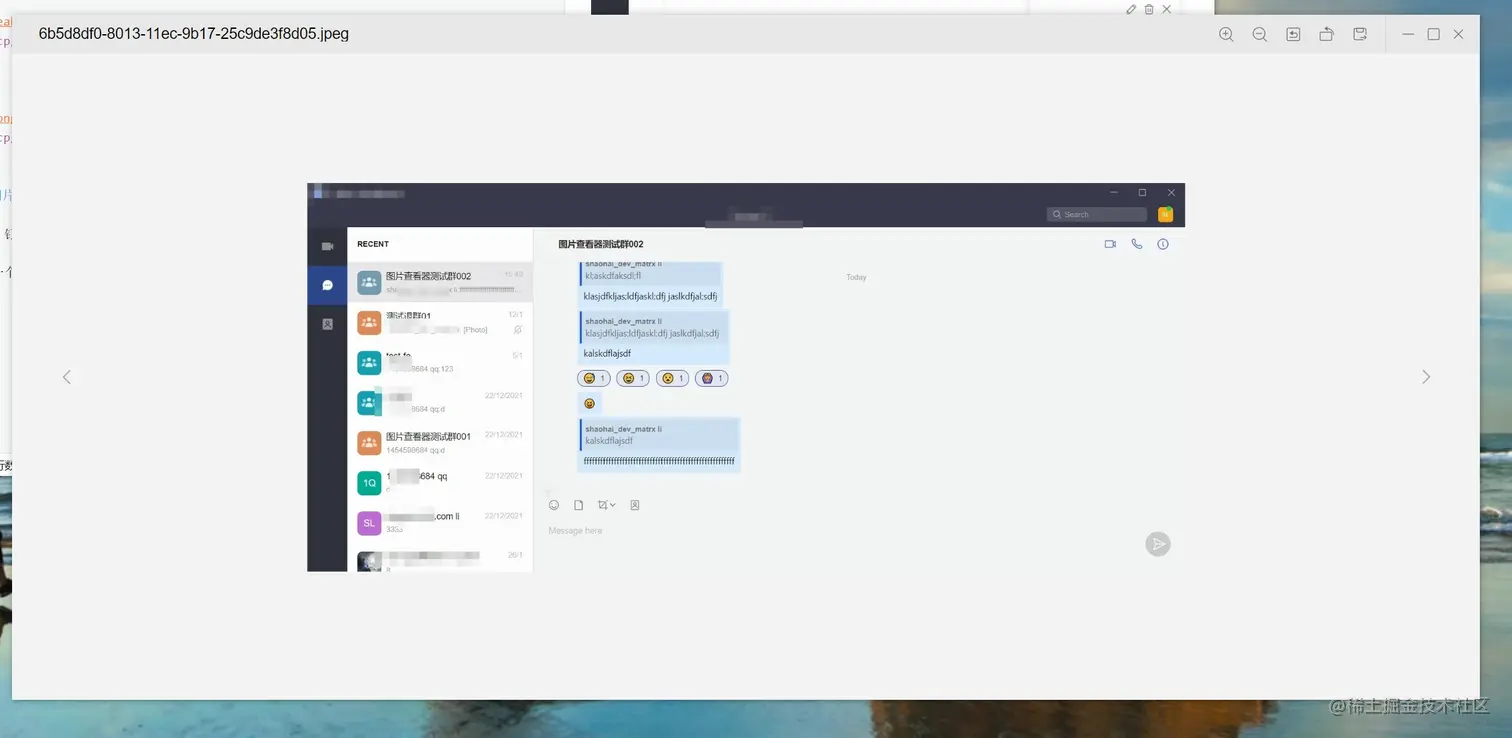Open the chat info icon in the header

[1163, 244]
